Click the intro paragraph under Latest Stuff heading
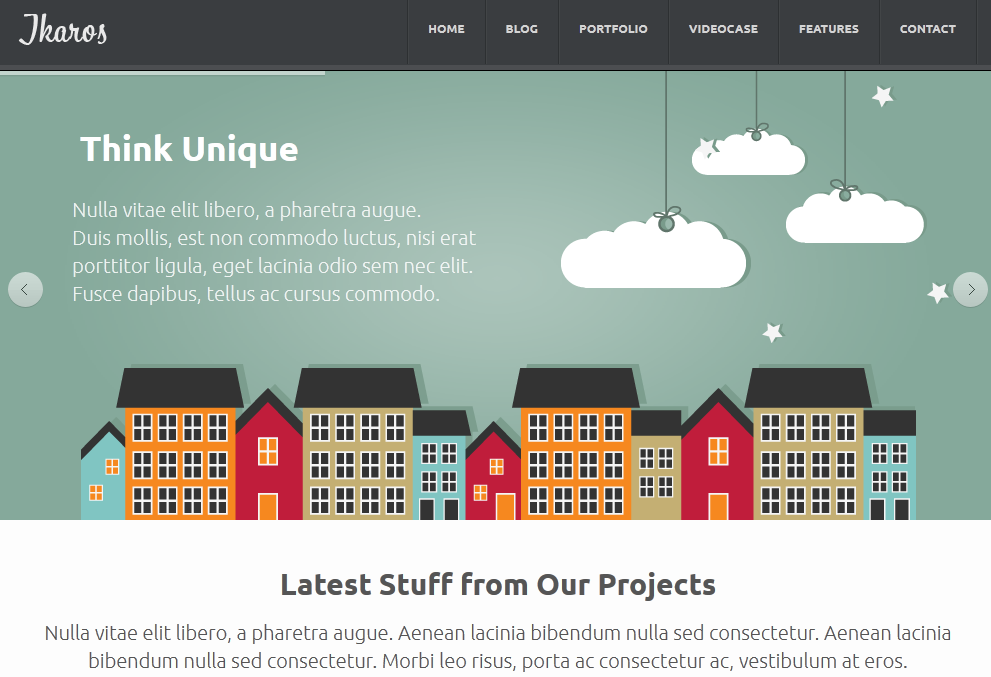 (x=498, y=647)
